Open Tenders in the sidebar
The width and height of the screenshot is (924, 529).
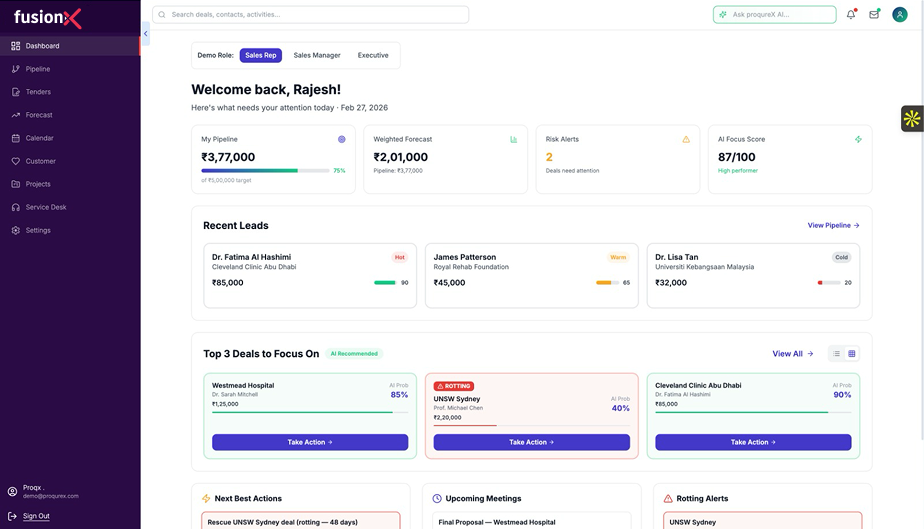38,92
